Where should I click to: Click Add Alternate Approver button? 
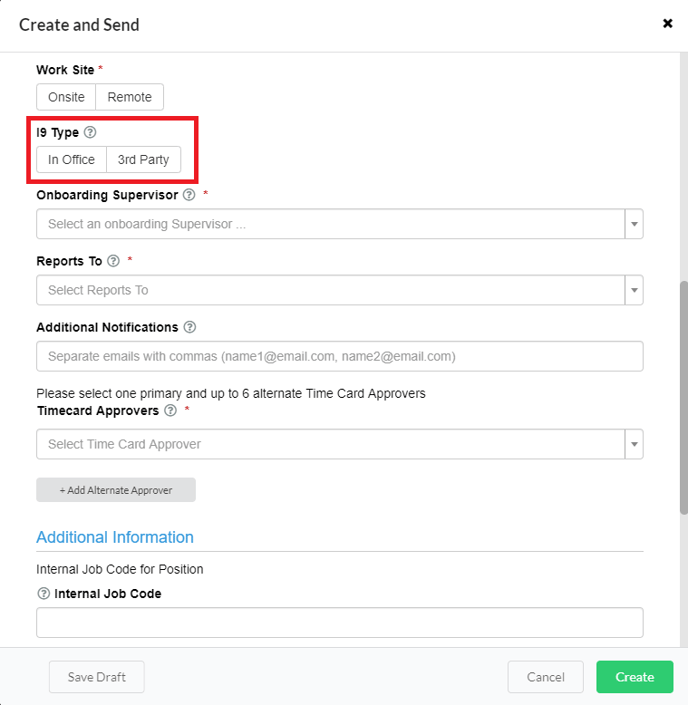(116, 490)
